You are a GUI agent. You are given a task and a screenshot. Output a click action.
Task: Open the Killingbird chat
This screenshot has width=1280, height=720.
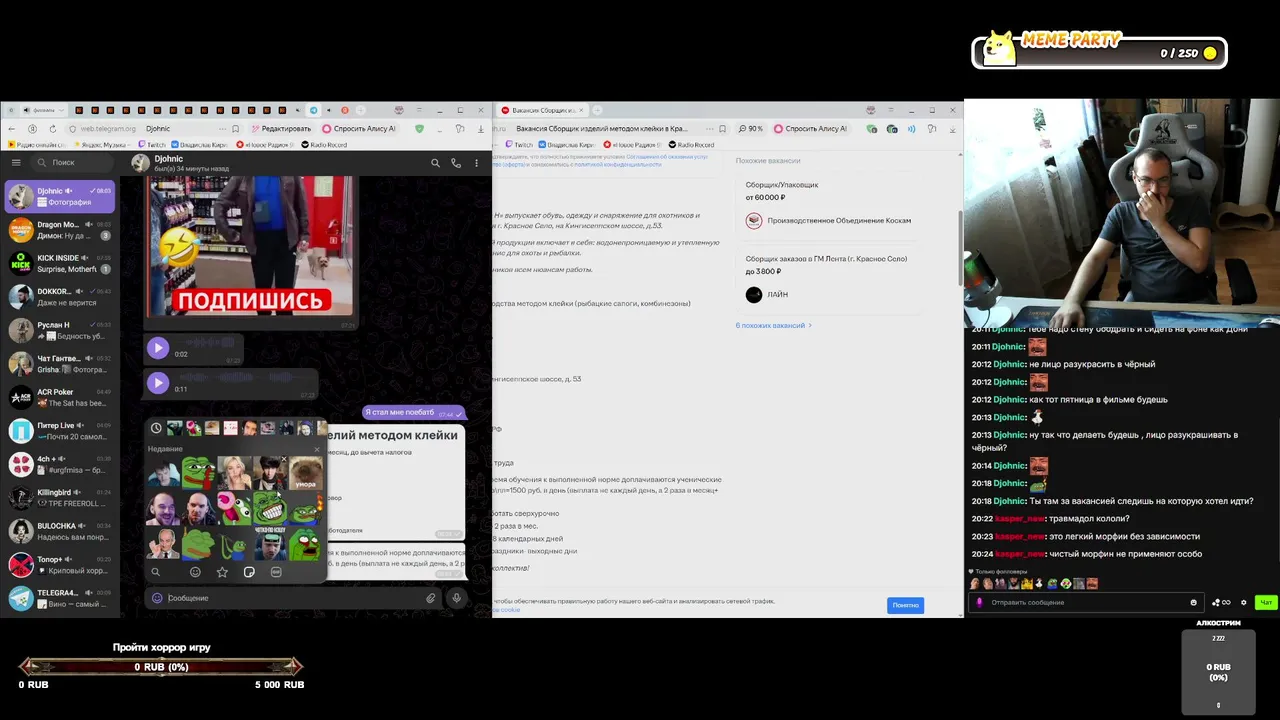[60, 498]
